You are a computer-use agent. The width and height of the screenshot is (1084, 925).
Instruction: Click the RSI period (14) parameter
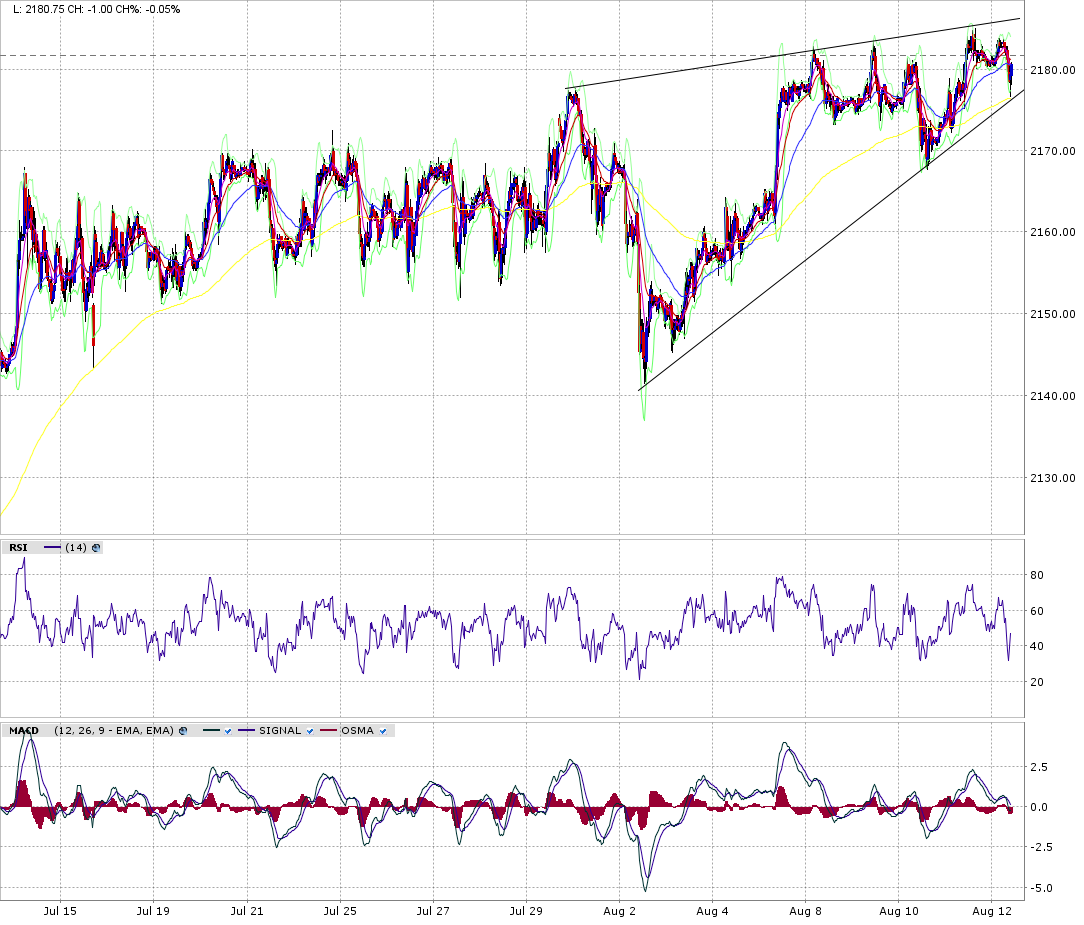pyautogui.click(x=76, y=548)
